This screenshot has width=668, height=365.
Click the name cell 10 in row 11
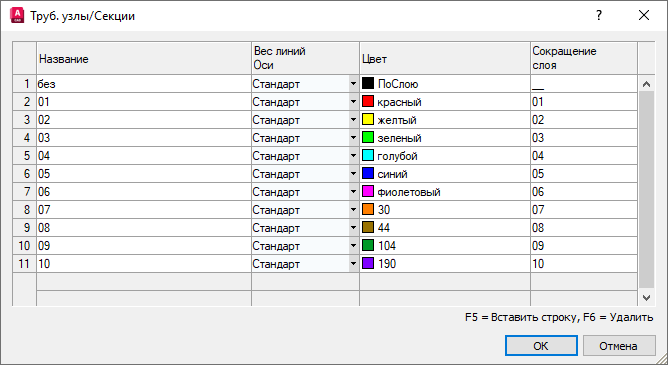pos(144,264)
